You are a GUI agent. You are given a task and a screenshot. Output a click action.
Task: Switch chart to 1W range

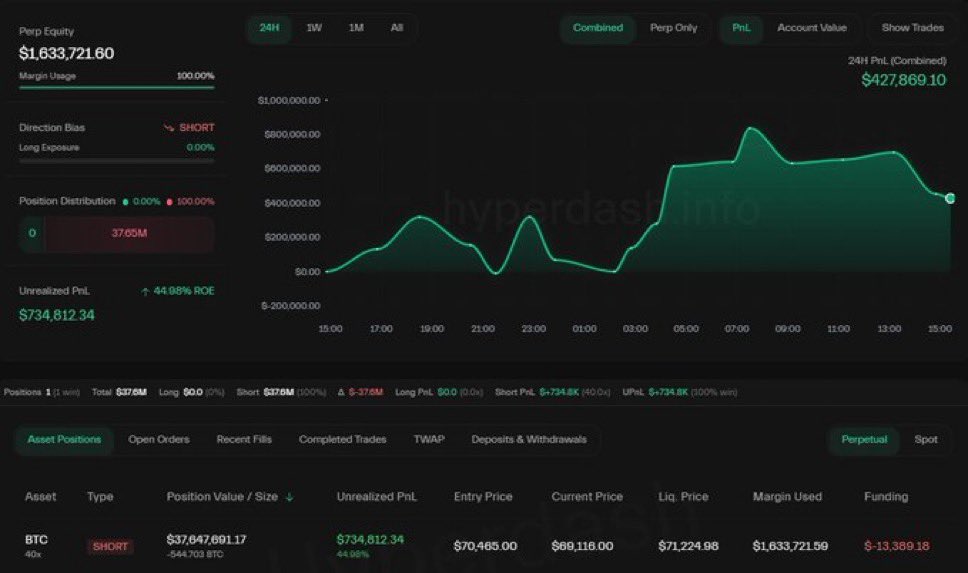pos(314,28)
